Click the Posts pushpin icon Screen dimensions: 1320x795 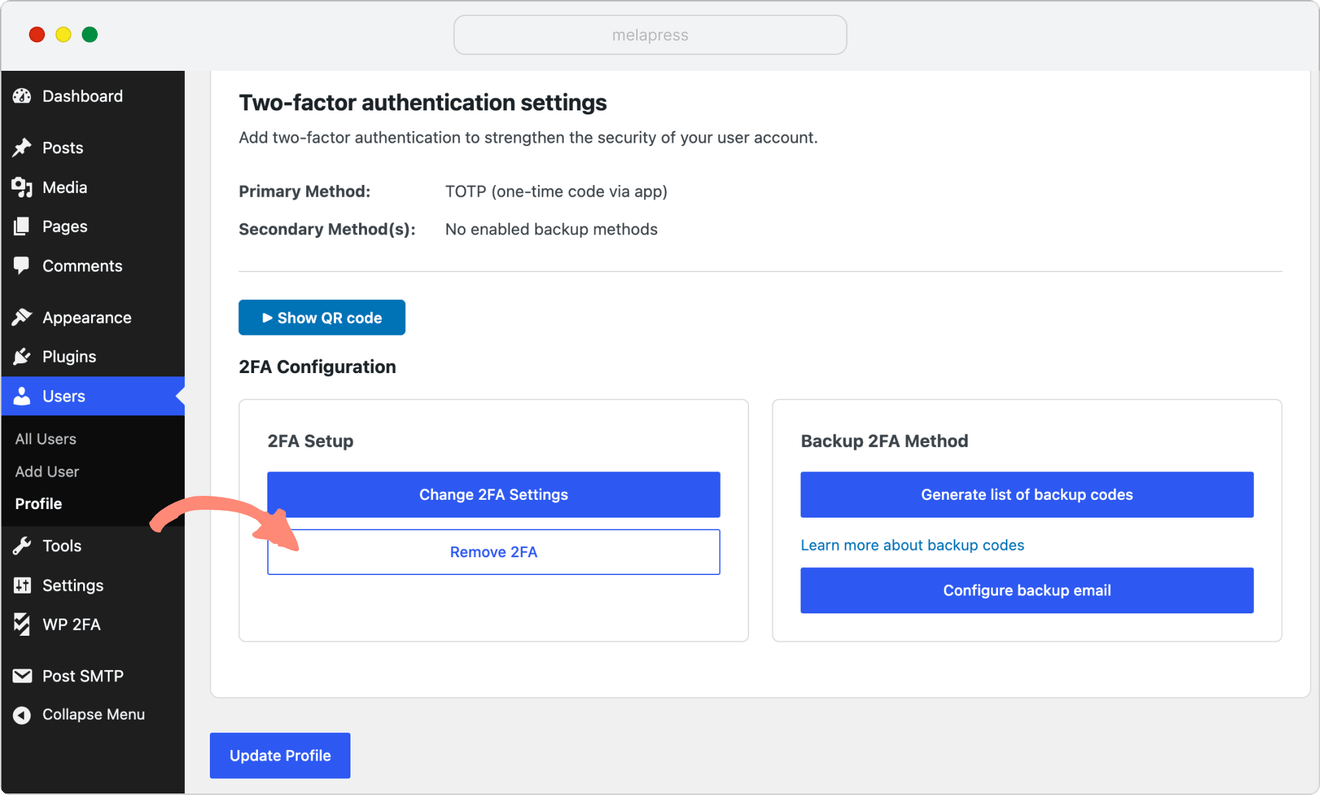tap(21, 147)
